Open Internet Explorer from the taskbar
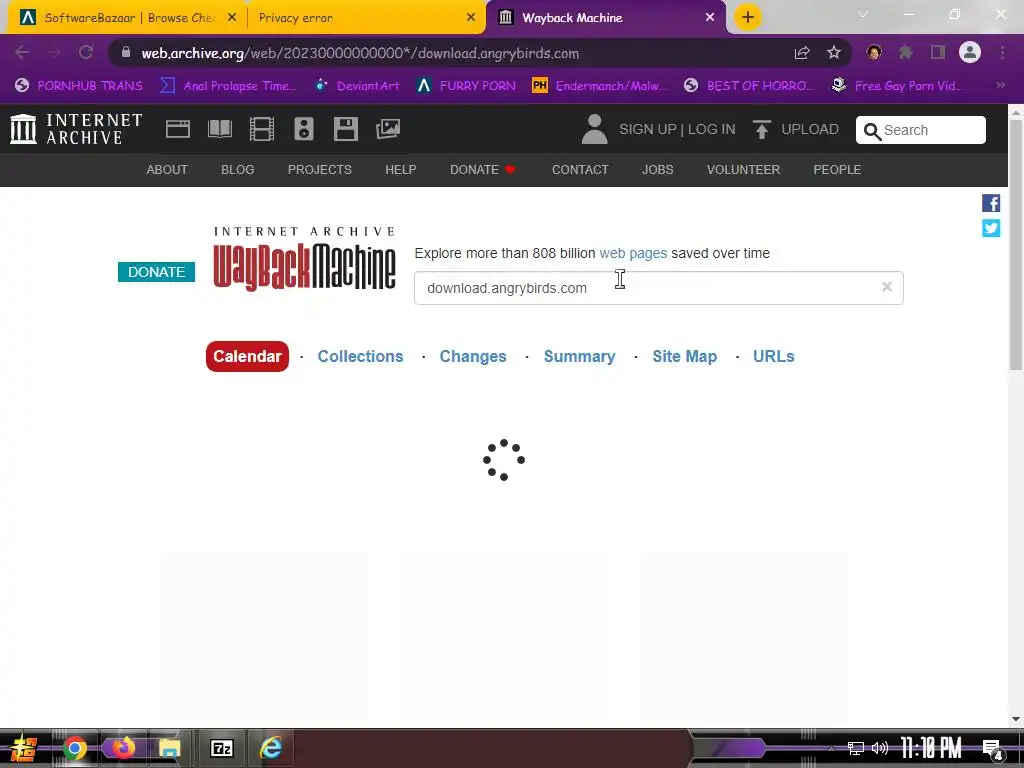 (x=270, y=748)
